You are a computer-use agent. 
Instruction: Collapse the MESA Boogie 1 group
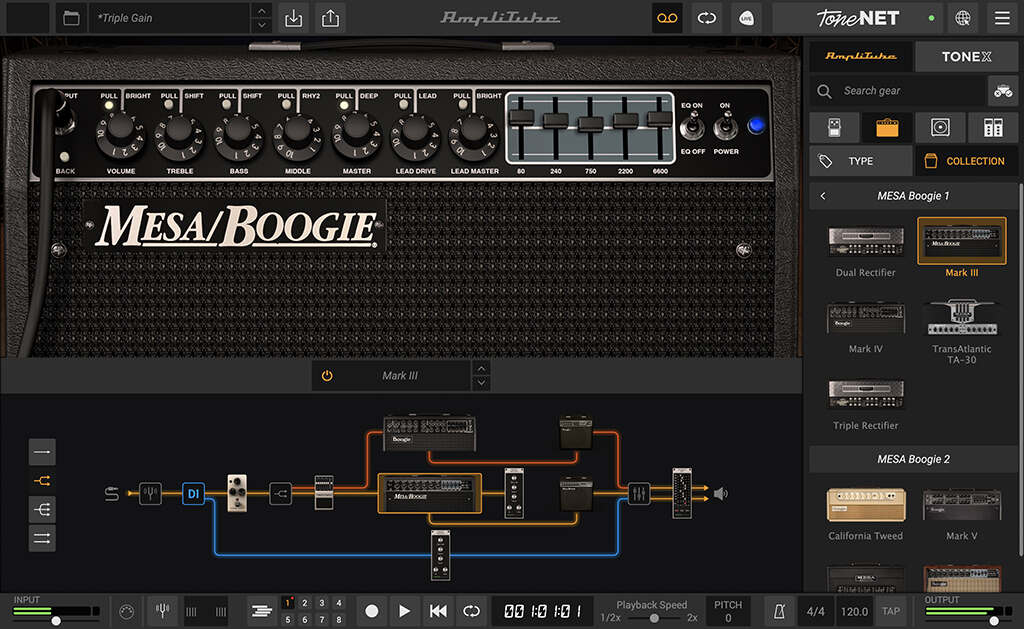coord(823,195)
